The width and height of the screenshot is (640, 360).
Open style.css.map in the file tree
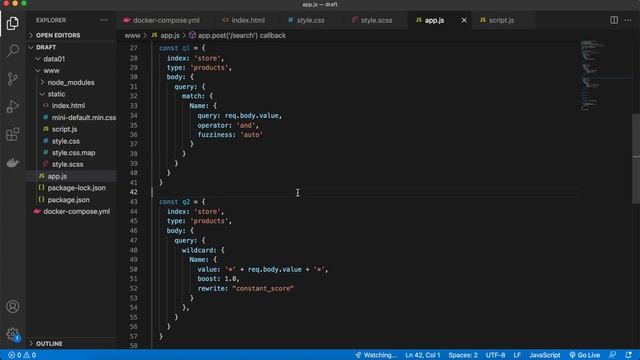click(71, 153)
